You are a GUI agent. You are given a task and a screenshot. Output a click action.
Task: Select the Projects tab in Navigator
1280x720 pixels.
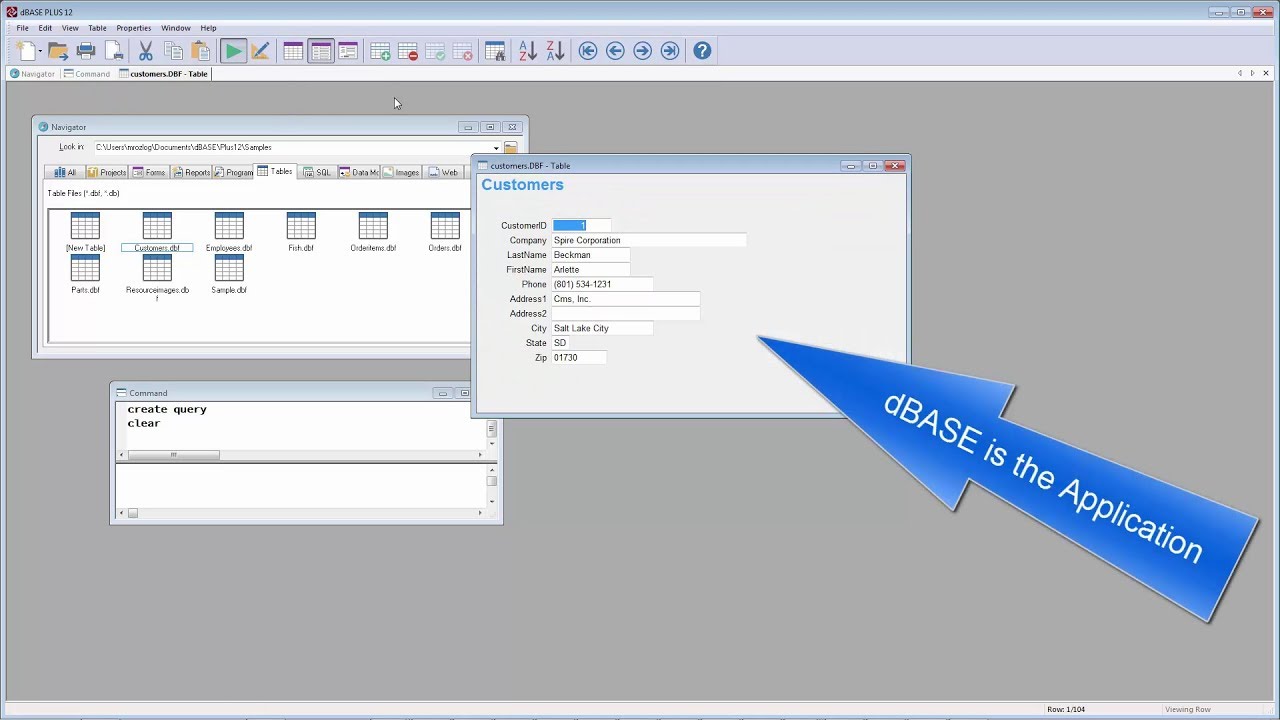[x=106, y=172]
